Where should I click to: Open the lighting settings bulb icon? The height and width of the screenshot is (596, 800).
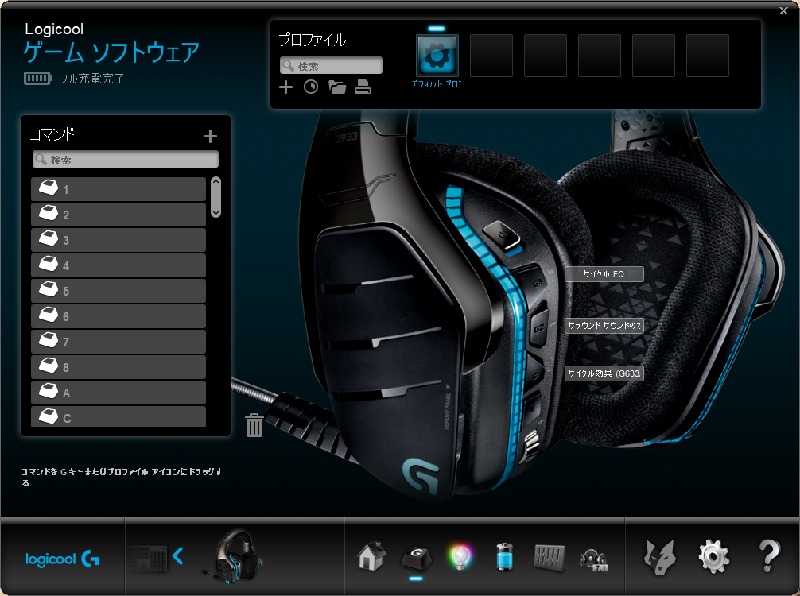pyautogui.click(x=460, y=557)
